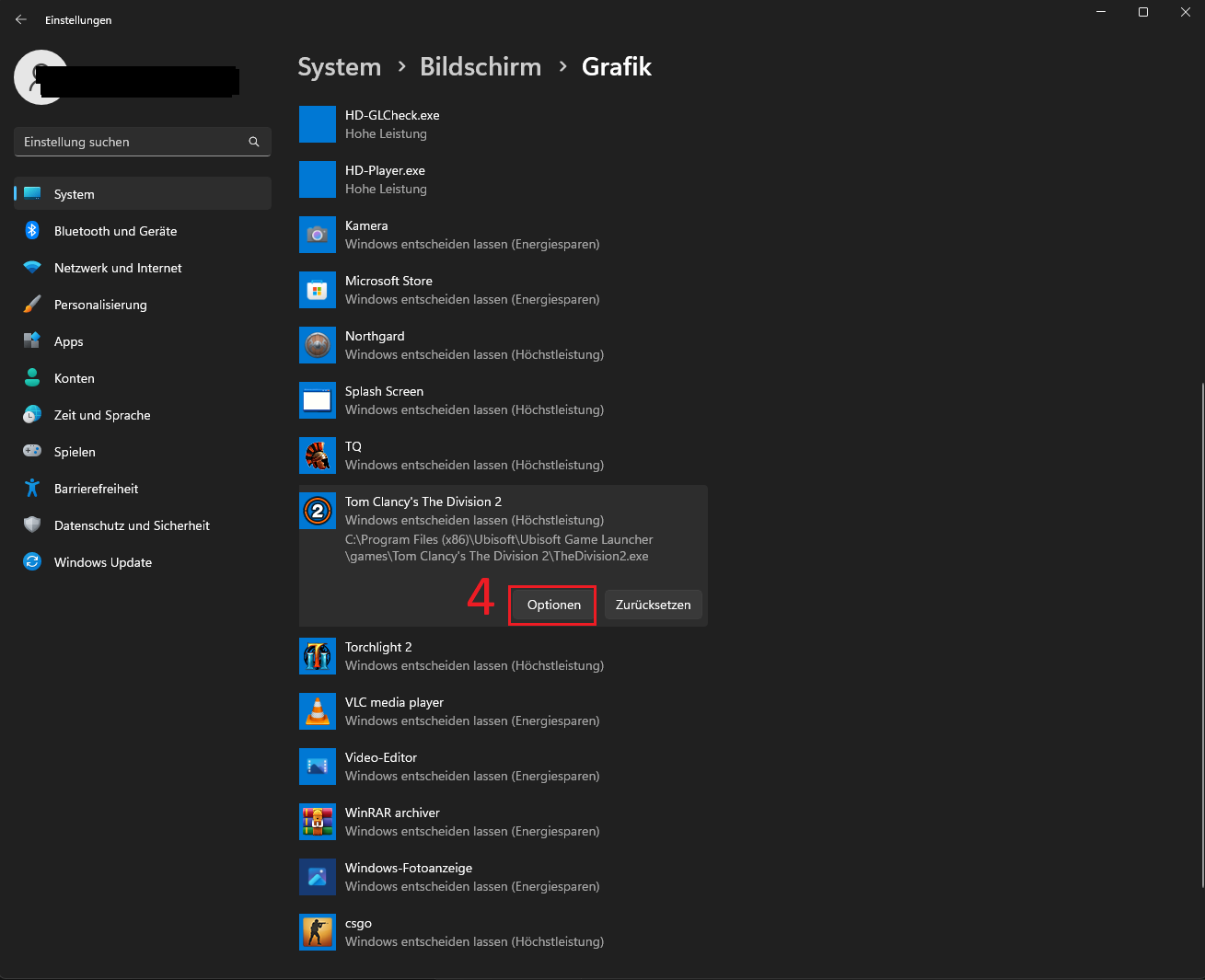Viewport: 1205px width, 980px height.
Task: Click Tom Clancy's The Division 2 title
Action: pyautogui.click(x=423, y=502)
